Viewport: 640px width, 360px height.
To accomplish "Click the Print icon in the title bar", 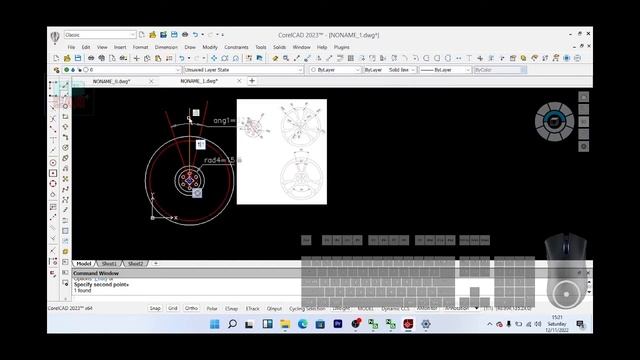I will tap(185, 35).
